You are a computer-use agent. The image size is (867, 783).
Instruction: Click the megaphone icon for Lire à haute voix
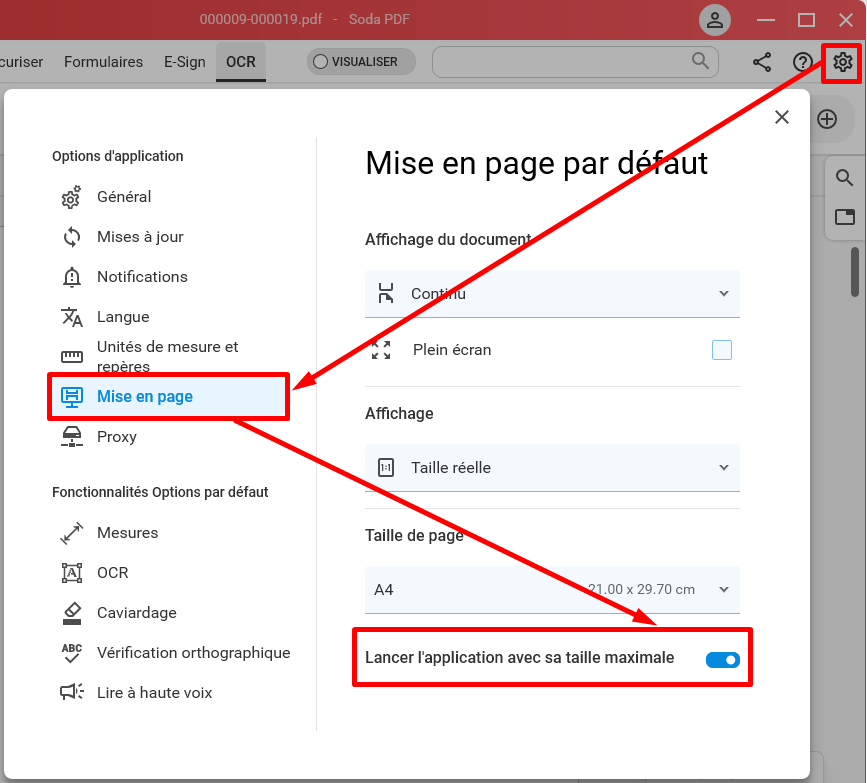(x=71, y=693)
